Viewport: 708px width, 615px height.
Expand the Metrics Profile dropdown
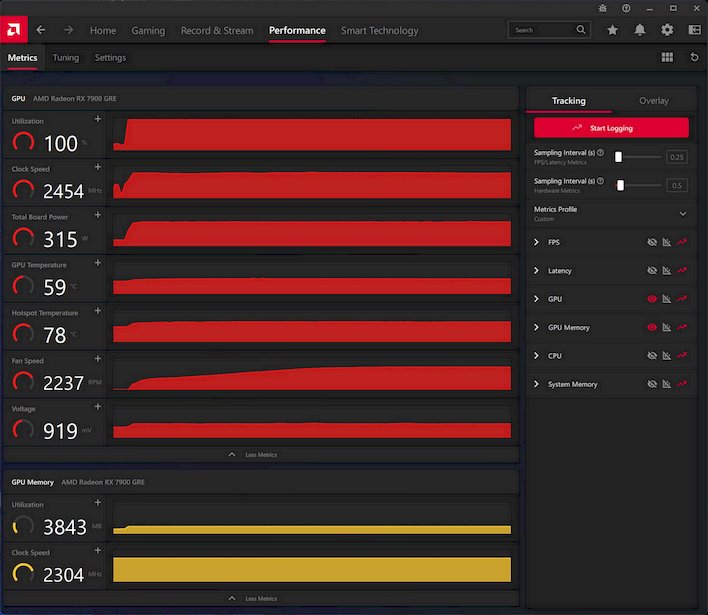coord(683,214)
